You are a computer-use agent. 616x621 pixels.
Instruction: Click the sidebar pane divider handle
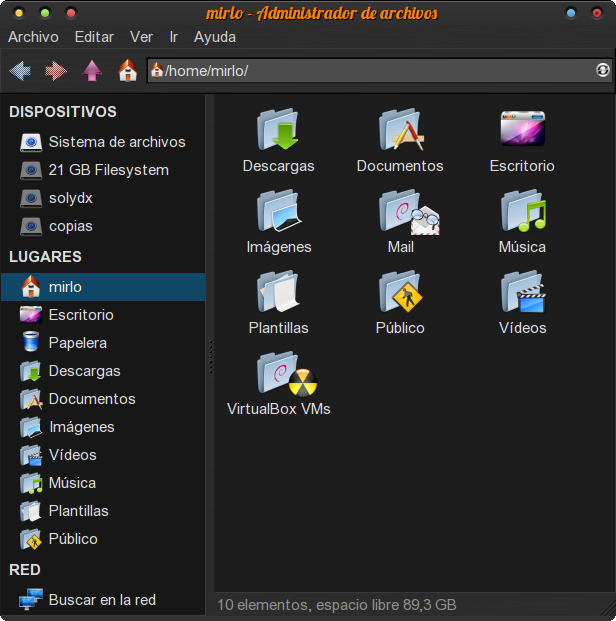coord(210,356)
